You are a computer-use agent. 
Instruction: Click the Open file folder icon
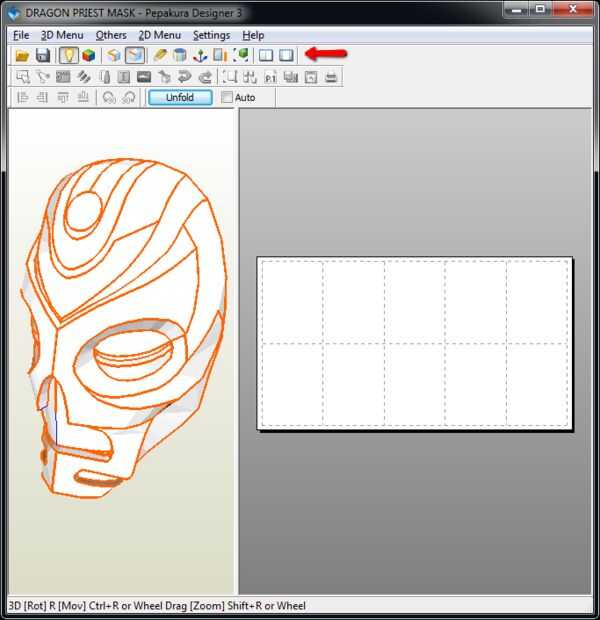[22, 55]
